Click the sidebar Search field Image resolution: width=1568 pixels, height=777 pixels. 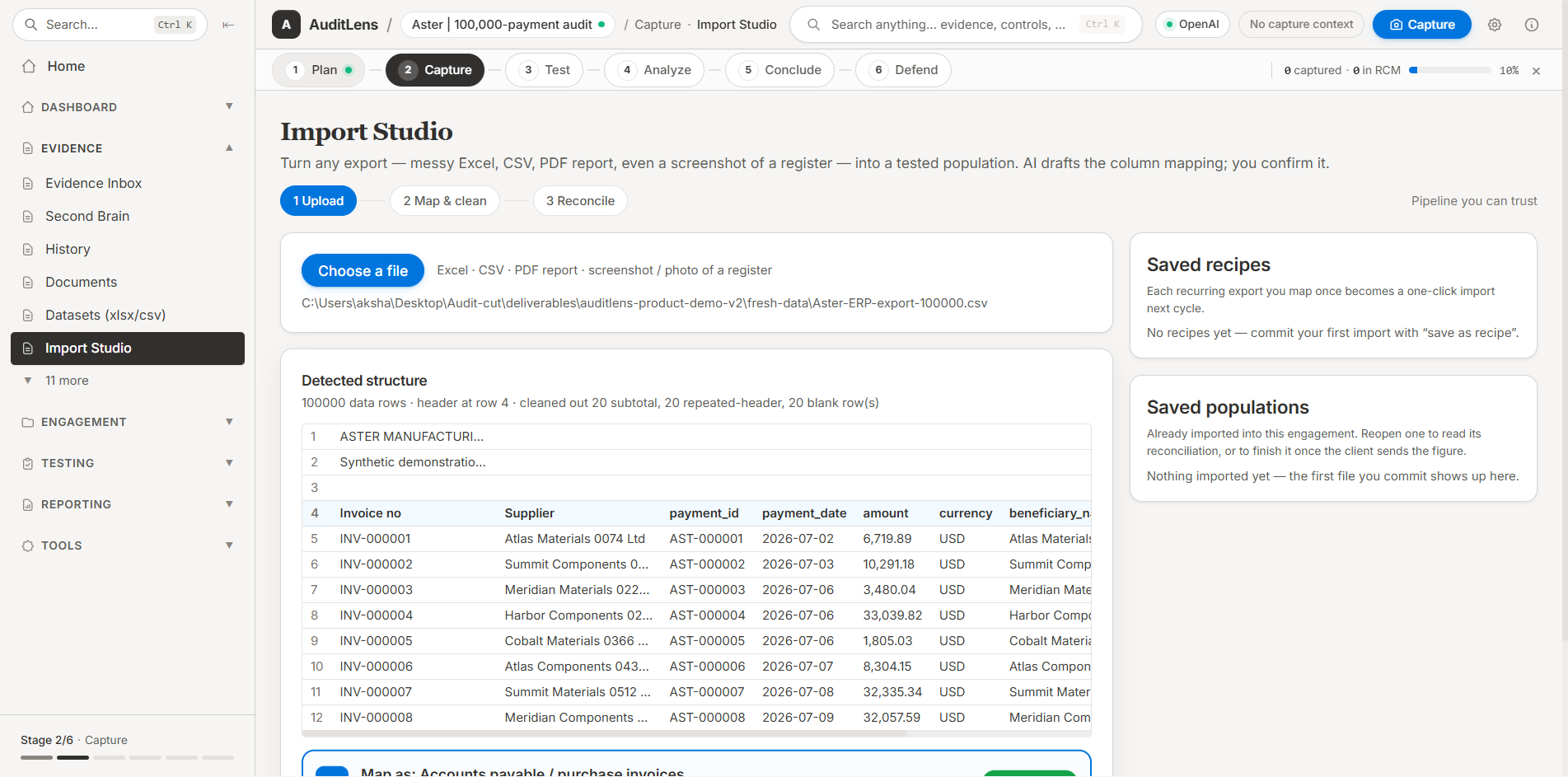point(110,25)
